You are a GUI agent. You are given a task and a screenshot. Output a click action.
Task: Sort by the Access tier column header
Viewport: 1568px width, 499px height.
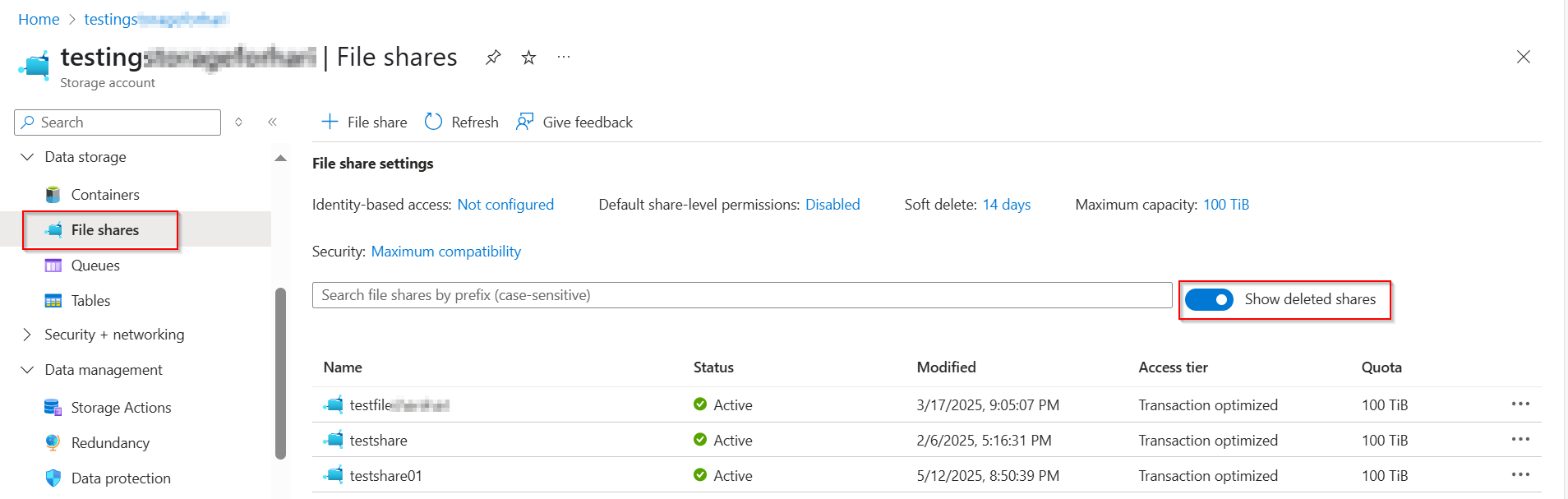(x=1173, y=367)
